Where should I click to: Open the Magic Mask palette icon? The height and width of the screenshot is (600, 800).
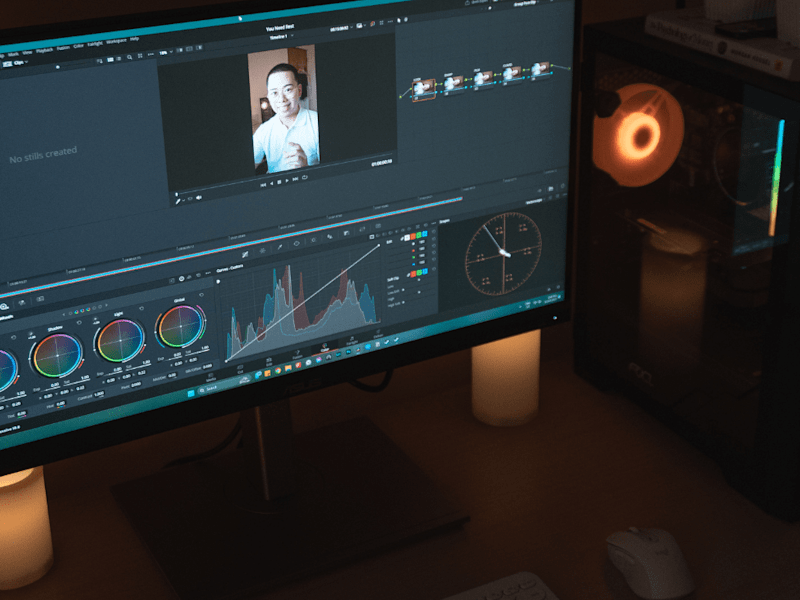pyautogui.click(x=330, y=236)
